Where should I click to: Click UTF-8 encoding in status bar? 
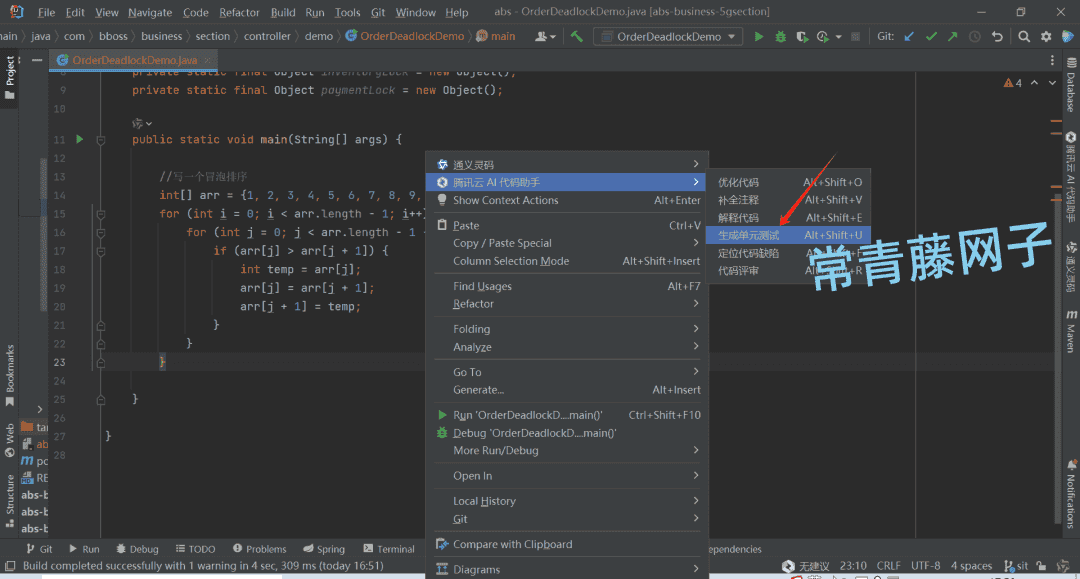926,566
